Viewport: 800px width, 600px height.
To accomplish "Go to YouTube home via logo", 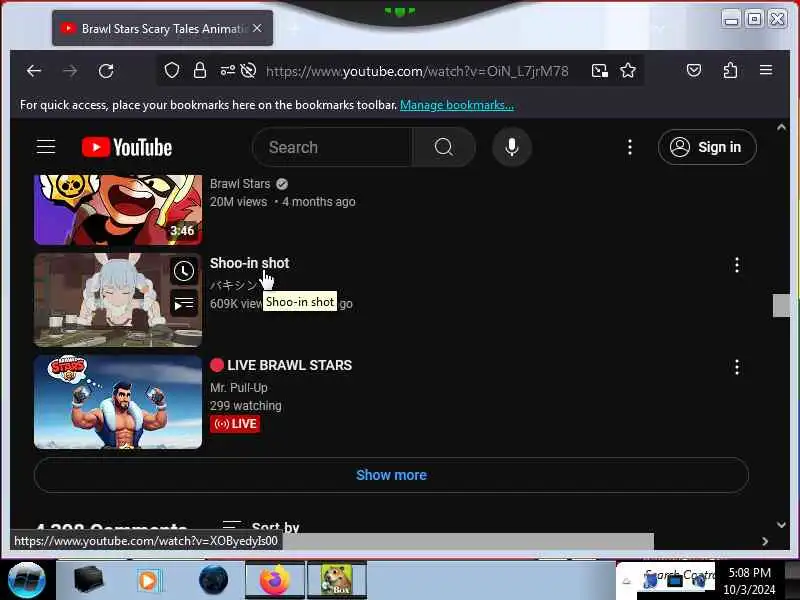I will coord(127,147).
